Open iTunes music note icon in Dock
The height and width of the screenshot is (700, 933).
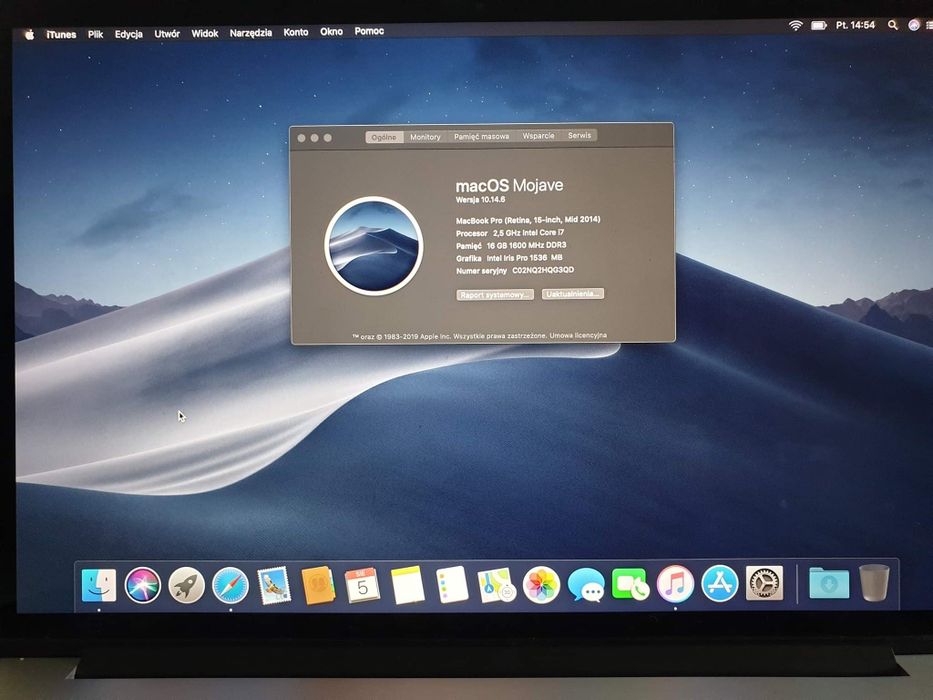click(675, 584)
